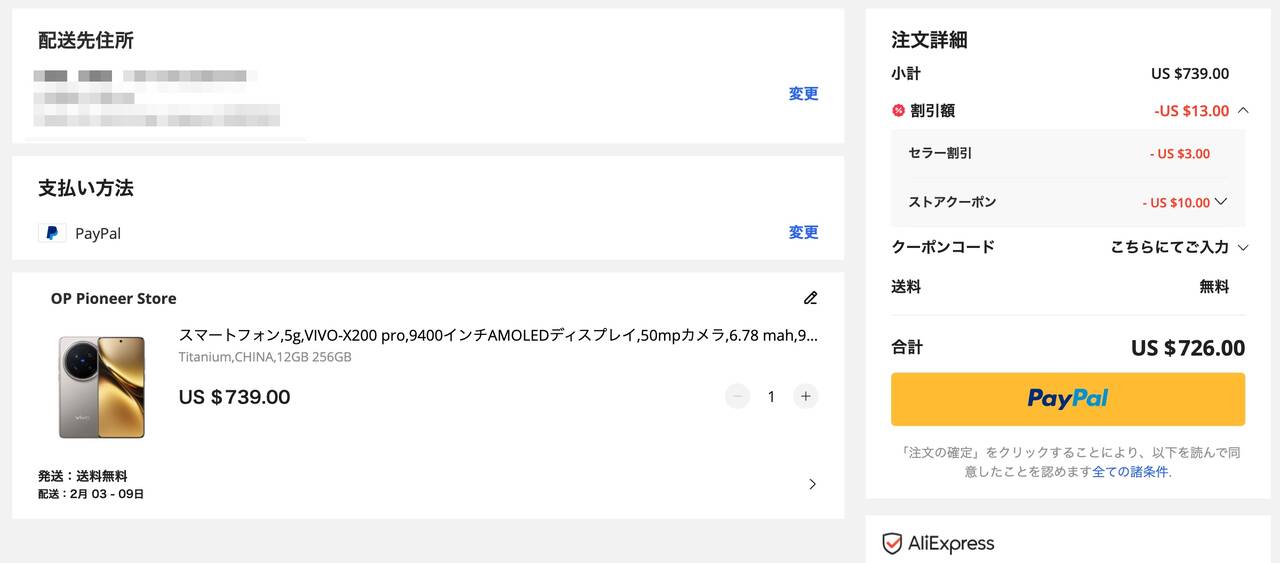Increase quantity with the plus button
The height and width of the screenshot is (563, 1280).
tap(805, 396)
